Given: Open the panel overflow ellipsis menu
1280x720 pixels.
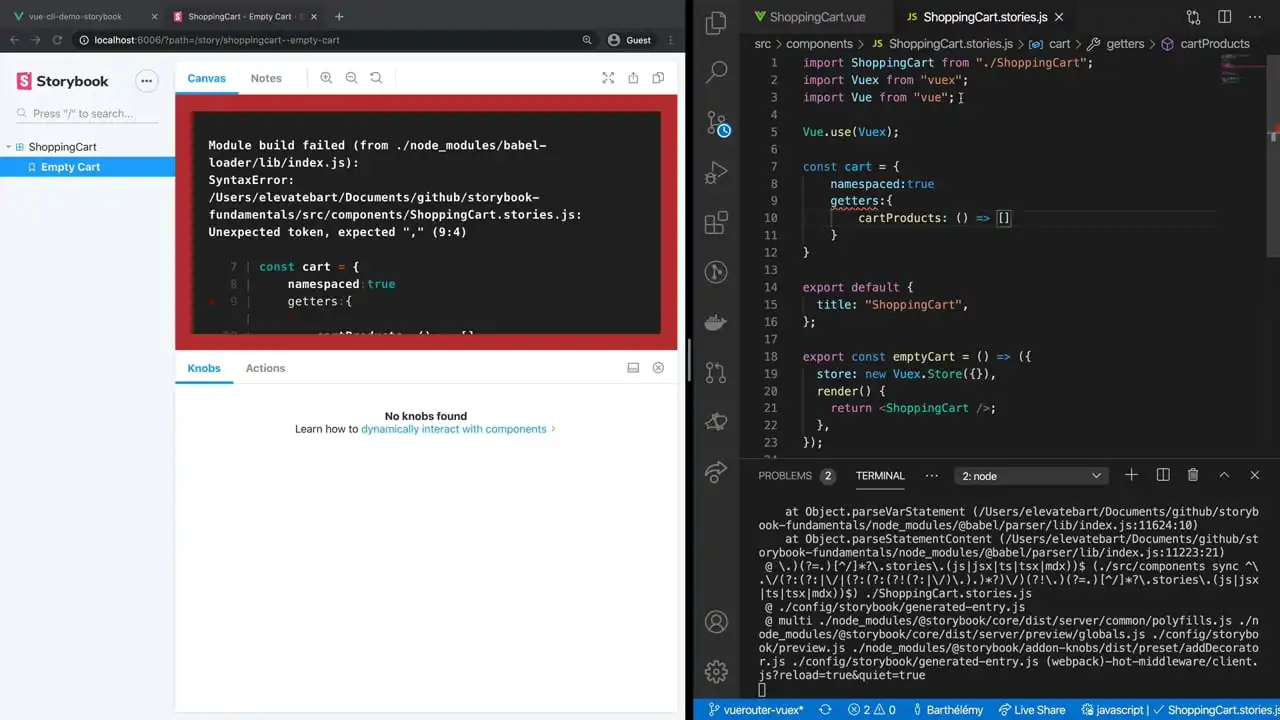Looking at the screenshot, I should 932,475.
